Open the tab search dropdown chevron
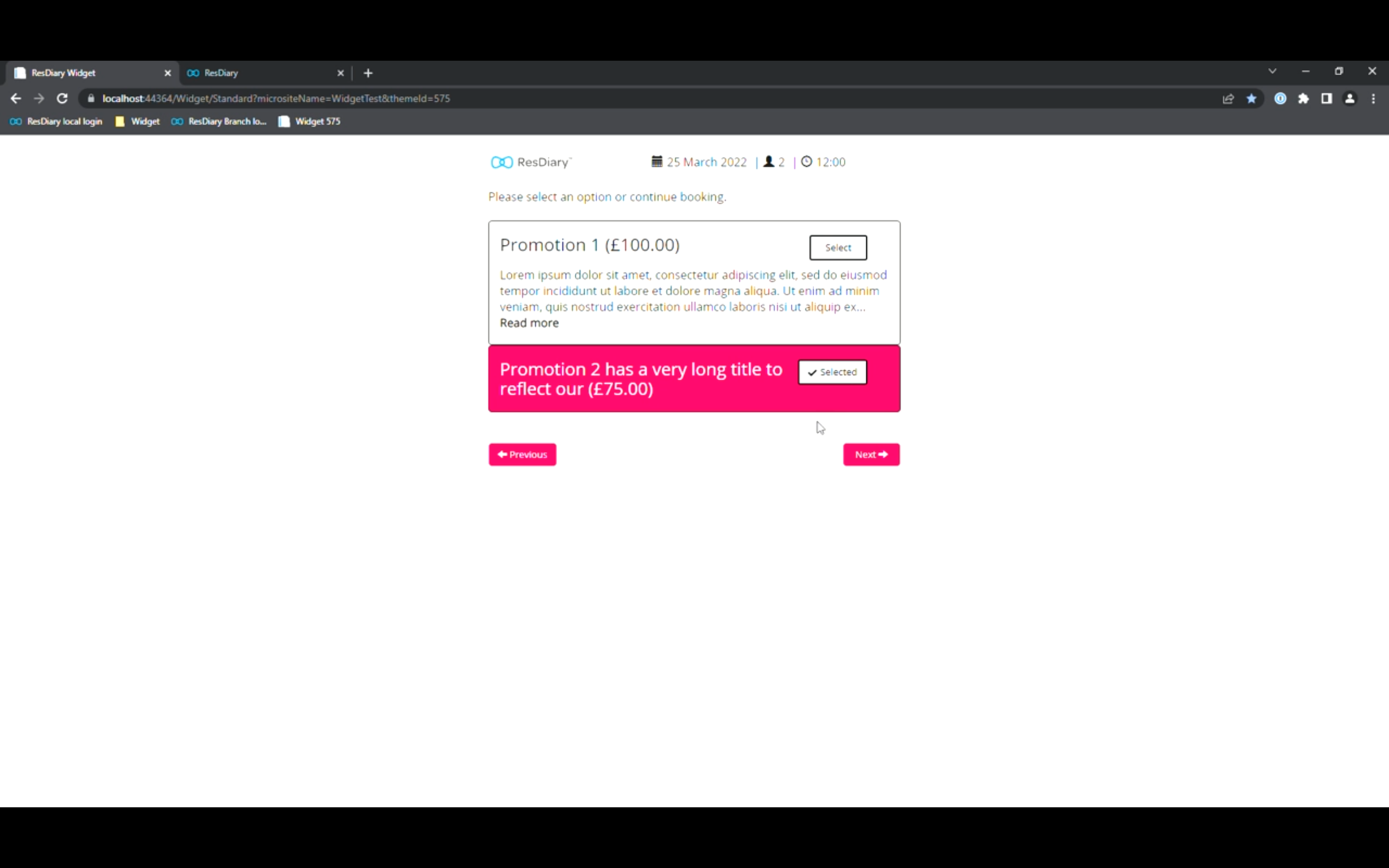 [1272, 72]
